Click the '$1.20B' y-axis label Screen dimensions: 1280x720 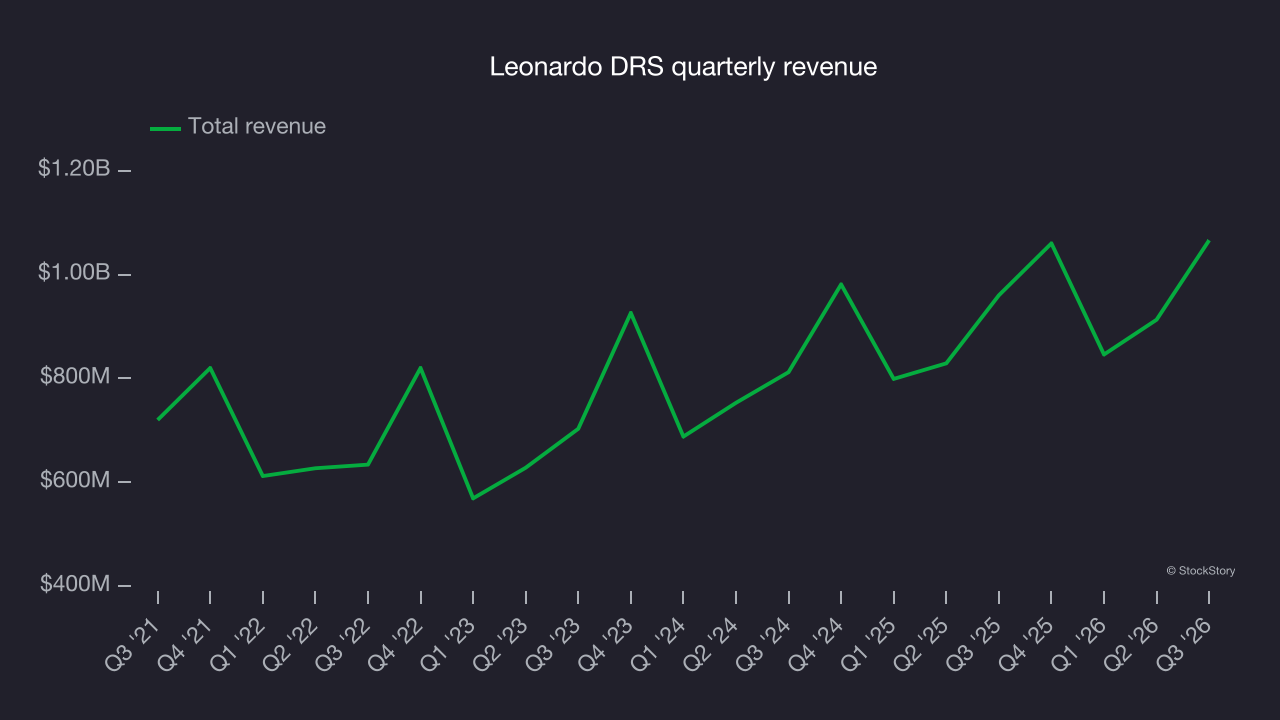(x=74, y=169)
